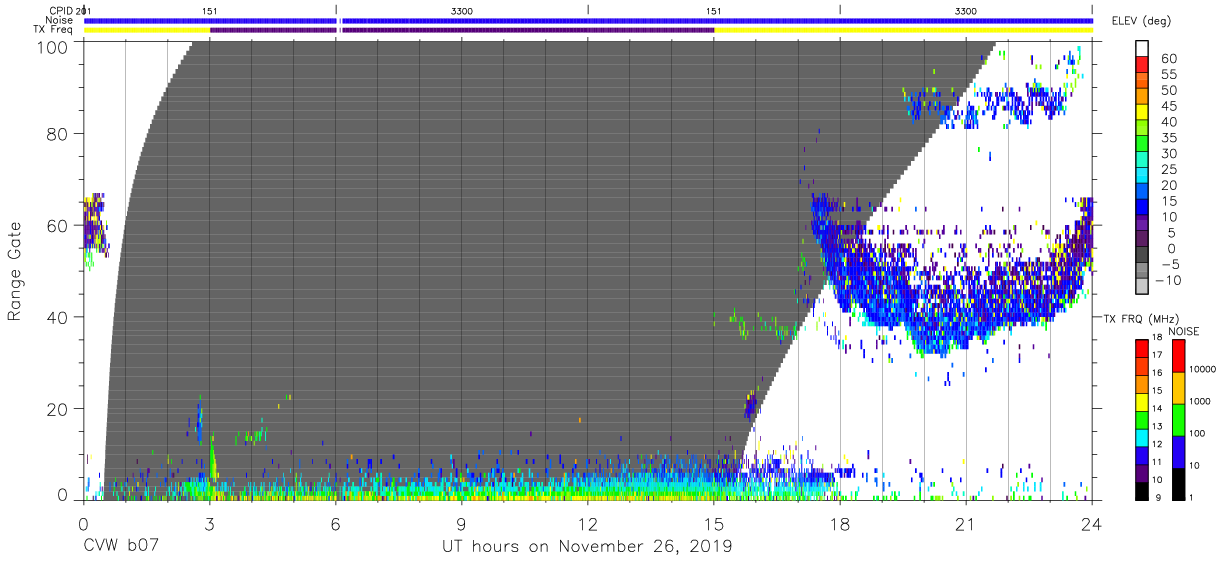Click the '80' tick on Range Gate axis
Screen dimensions: 1228x567
point(57,135)
